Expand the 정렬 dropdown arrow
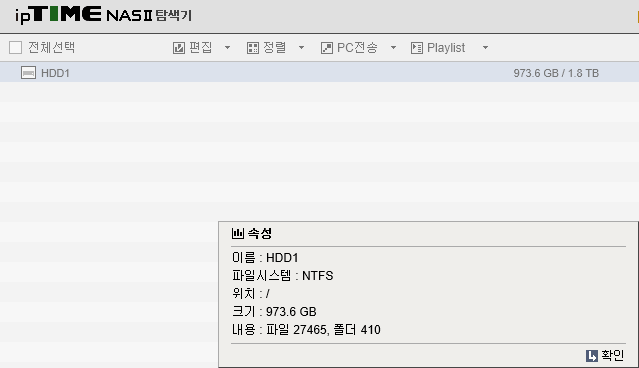The width and height of the screenshot is (639, 368). pyautogui.click(x=301, y=48)
